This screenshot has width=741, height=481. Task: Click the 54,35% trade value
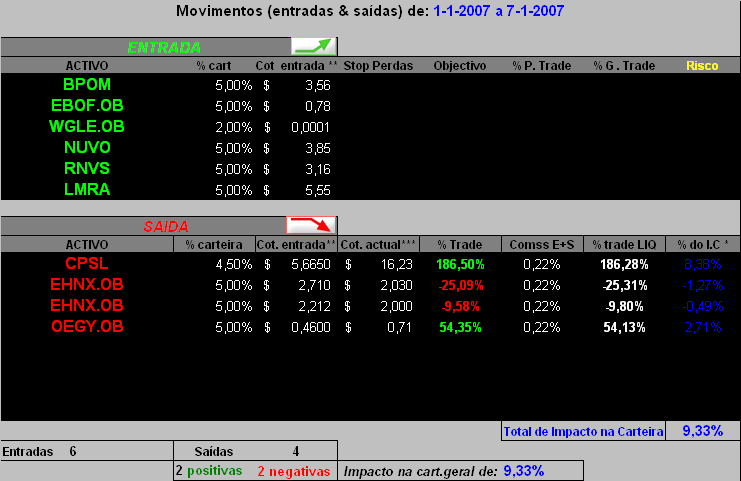coord(460,327)
